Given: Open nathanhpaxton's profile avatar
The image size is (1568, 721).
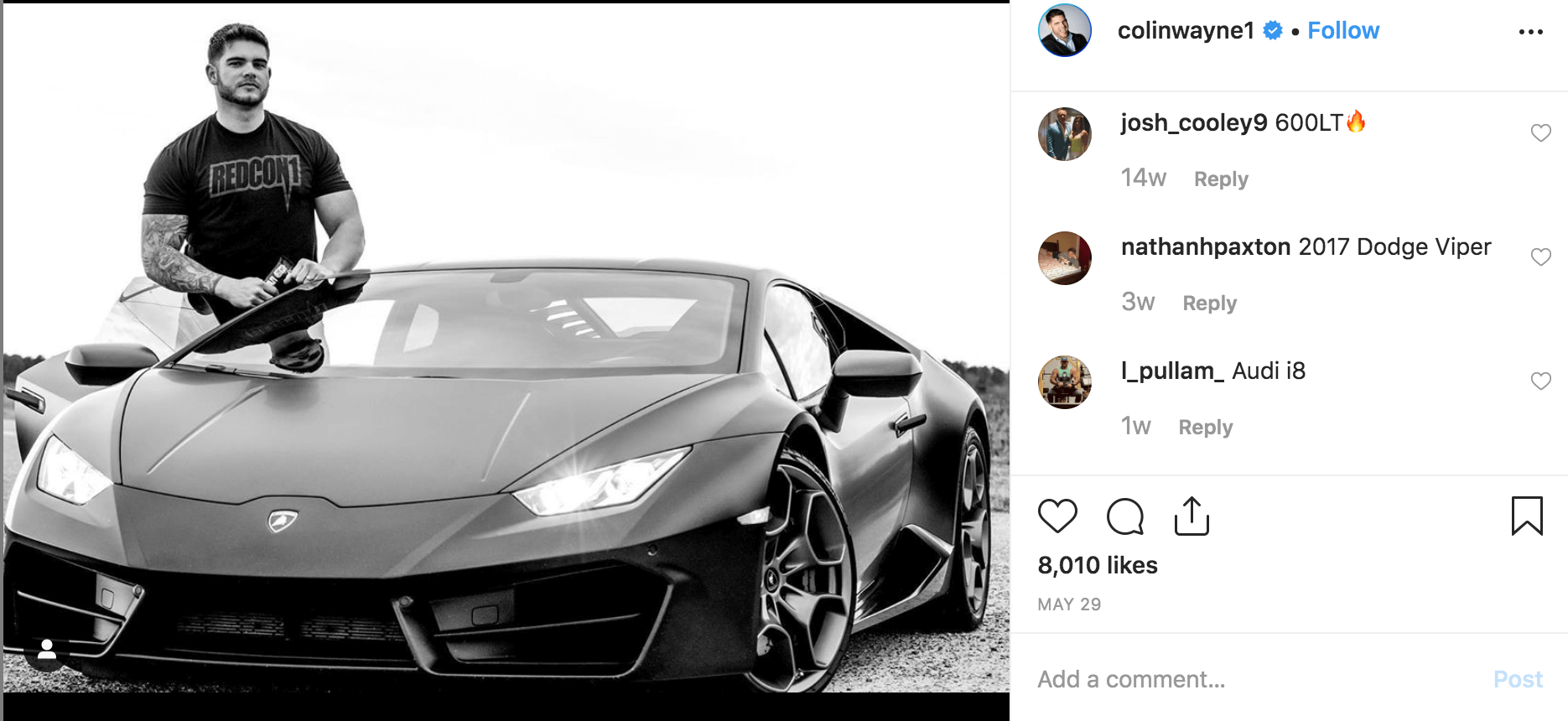Looking at the screenshot, I should (1065, 258).
